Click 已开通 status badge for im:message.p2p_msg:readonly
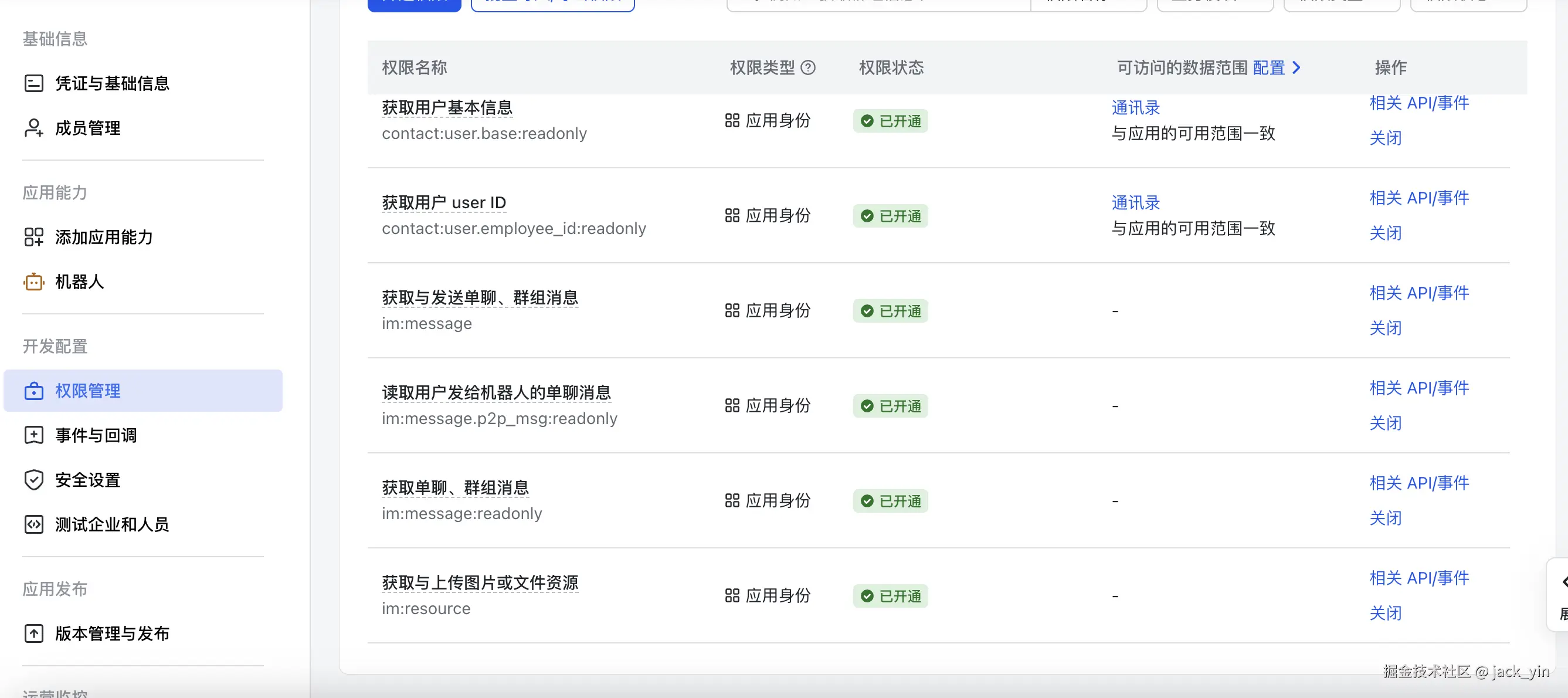1568x698 pixels. pos(890,406)
